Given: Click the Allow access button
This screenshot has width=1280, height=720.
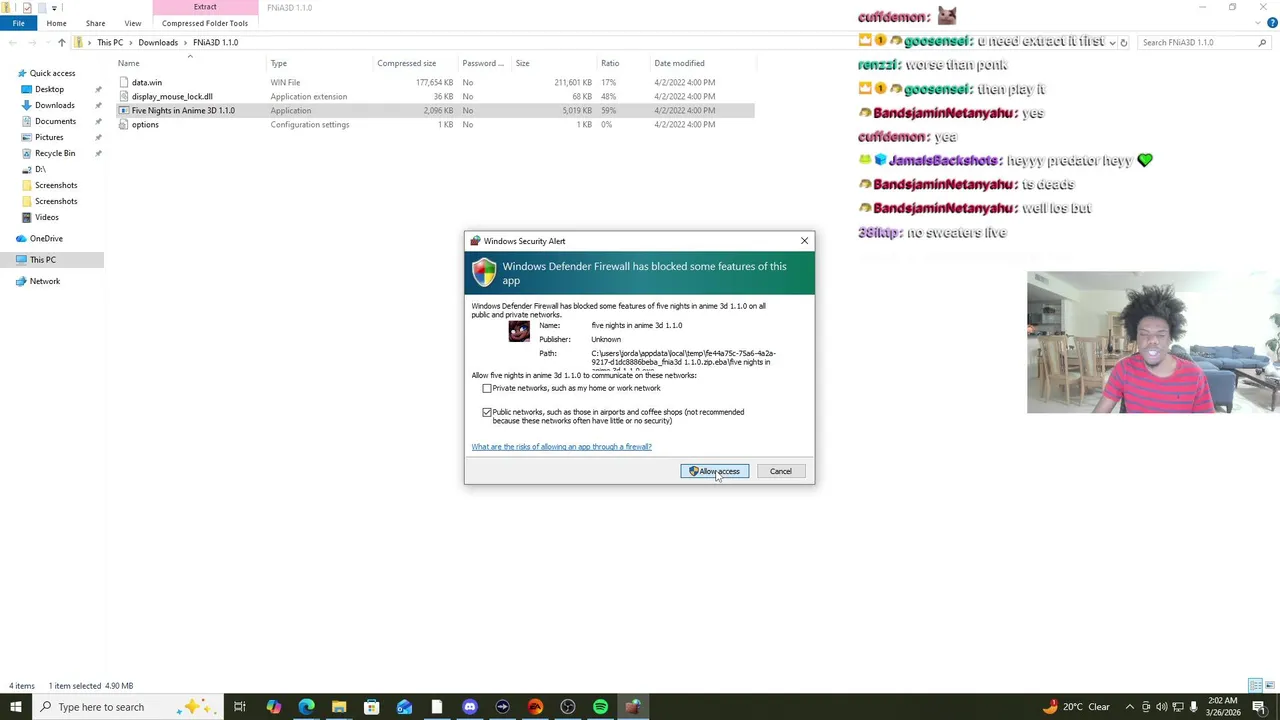Looking at the screenshot, I should (x=715, y=471).
